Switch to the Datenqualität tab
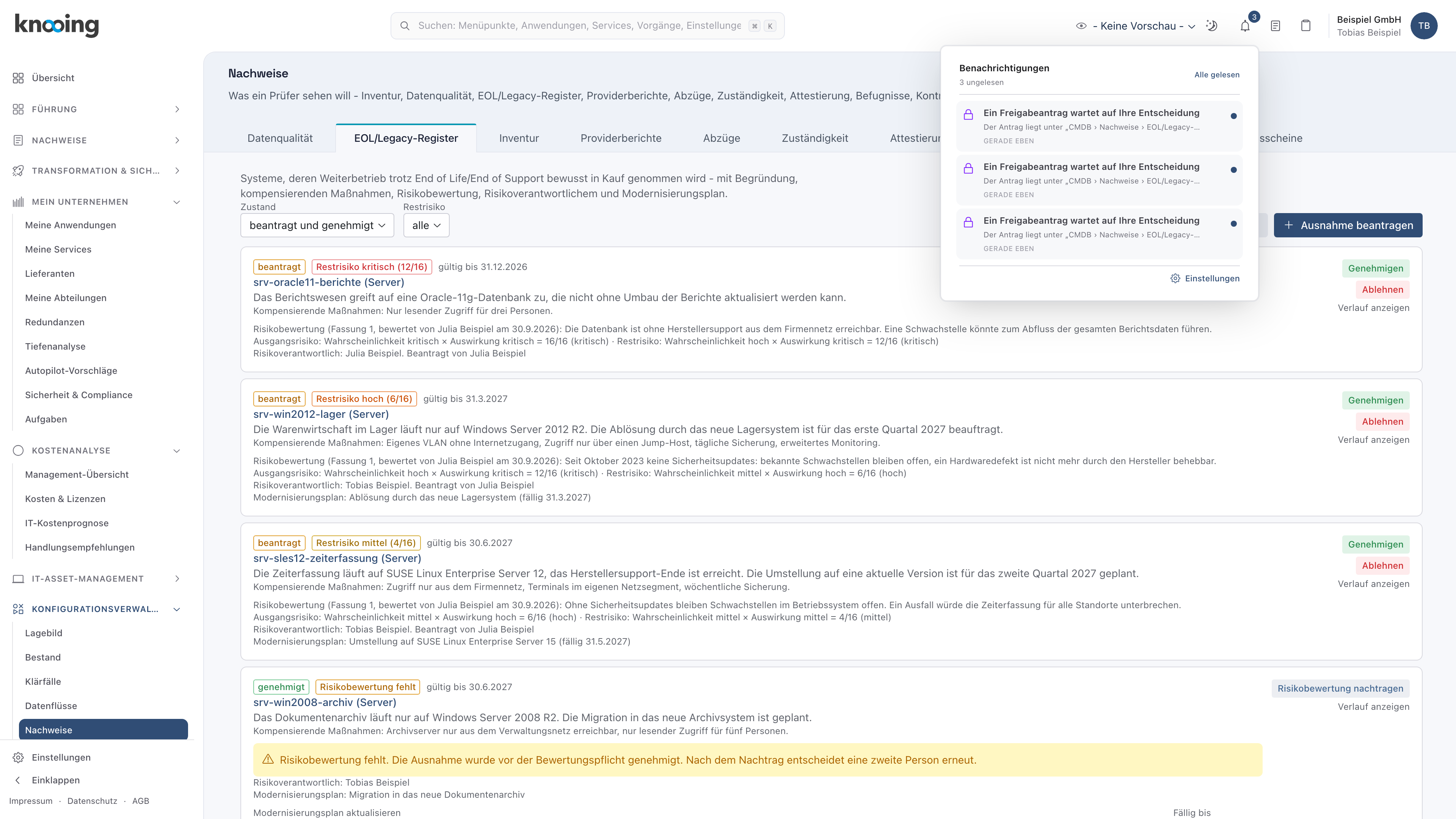 pyautogui.click(x=280, y=138)
